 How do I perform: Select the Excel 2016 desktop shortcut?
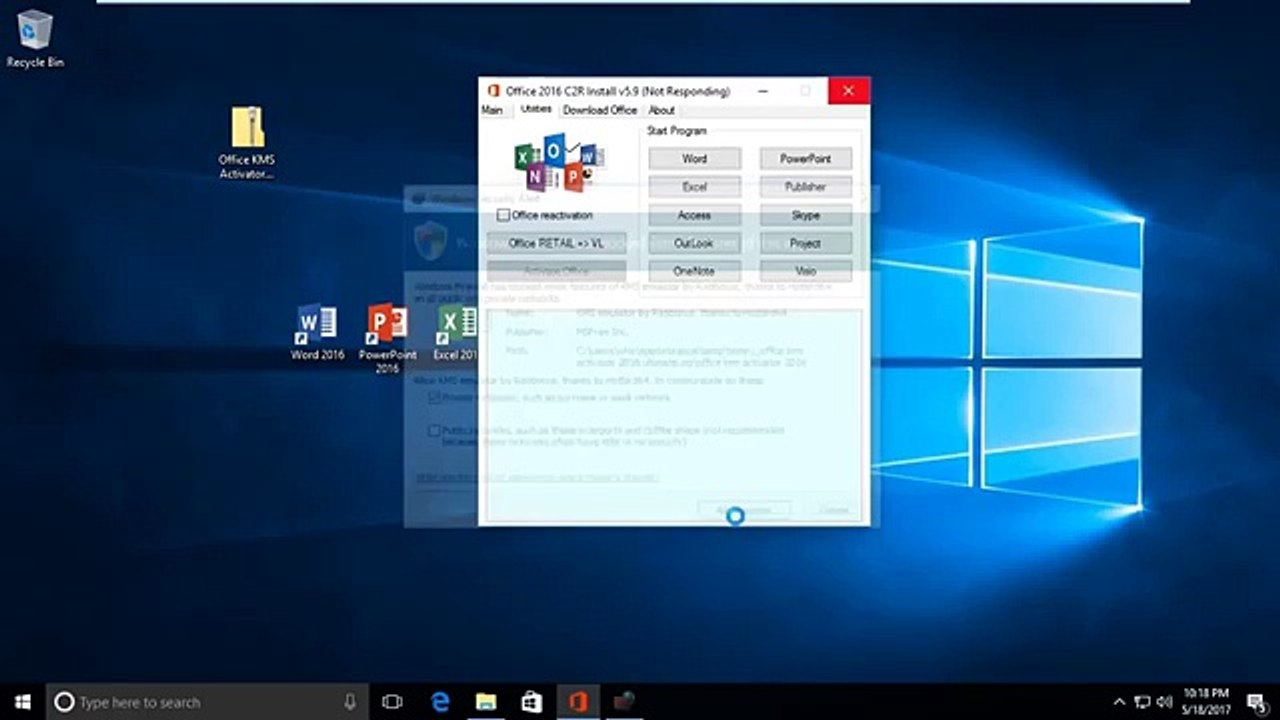coord(456,332)
